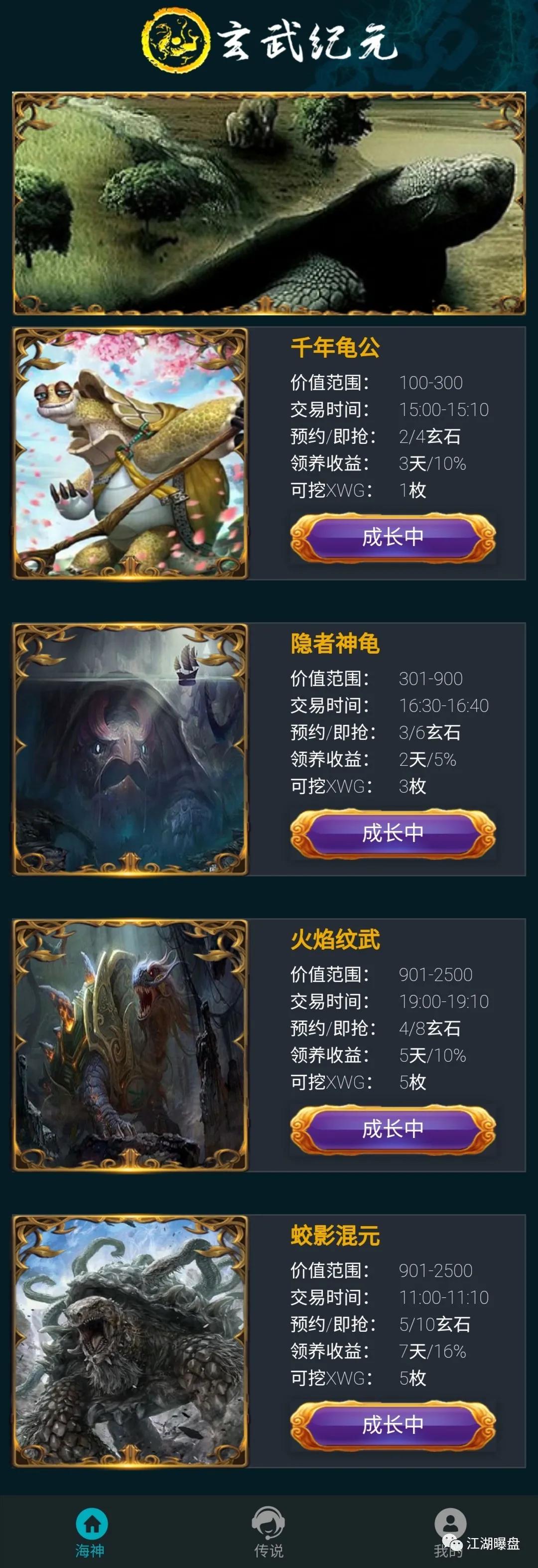Tap the 千年龟公 turtle card image

click(x=130, y=453)
